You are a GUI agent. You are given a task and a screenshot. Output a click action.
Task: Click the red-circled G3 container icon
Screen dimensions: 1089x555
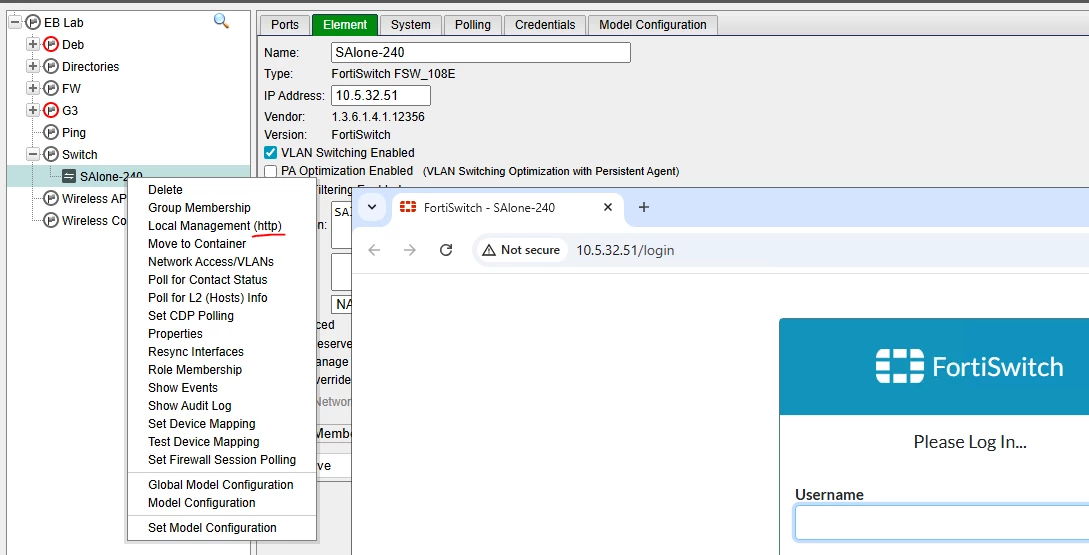51,110
